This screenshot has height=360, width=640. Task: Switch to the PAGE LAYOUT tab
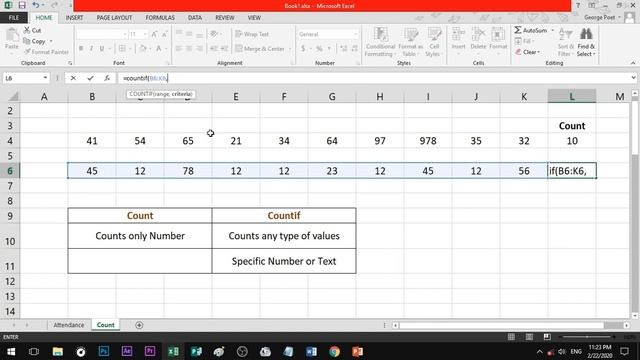tap(114, 18)
